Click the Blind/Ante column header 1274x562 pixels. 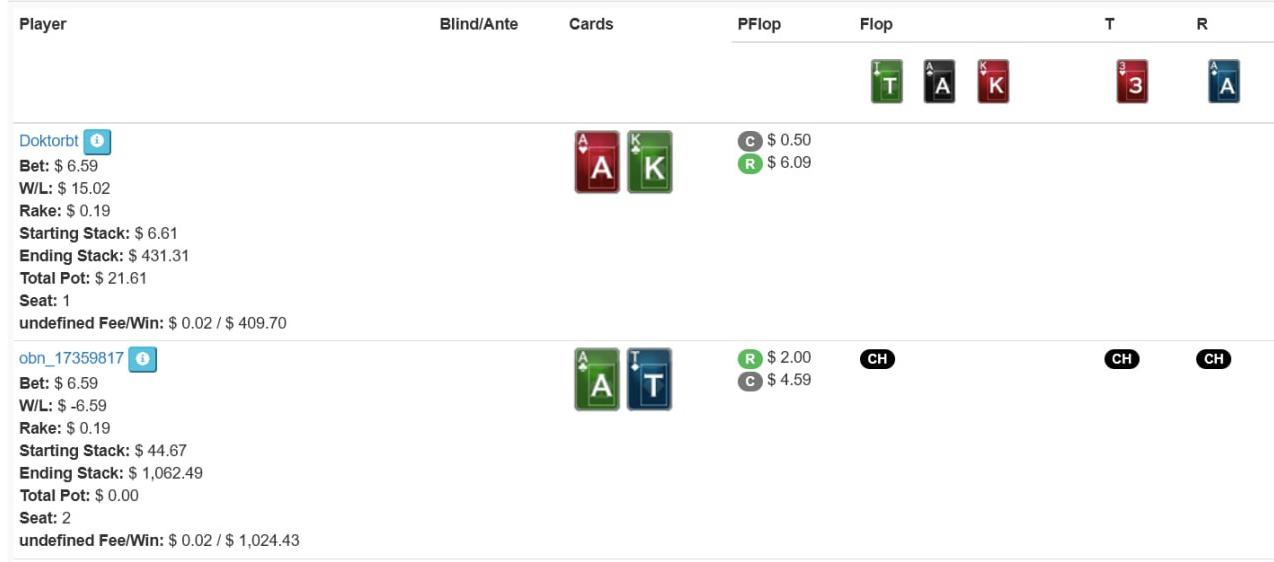479,24
